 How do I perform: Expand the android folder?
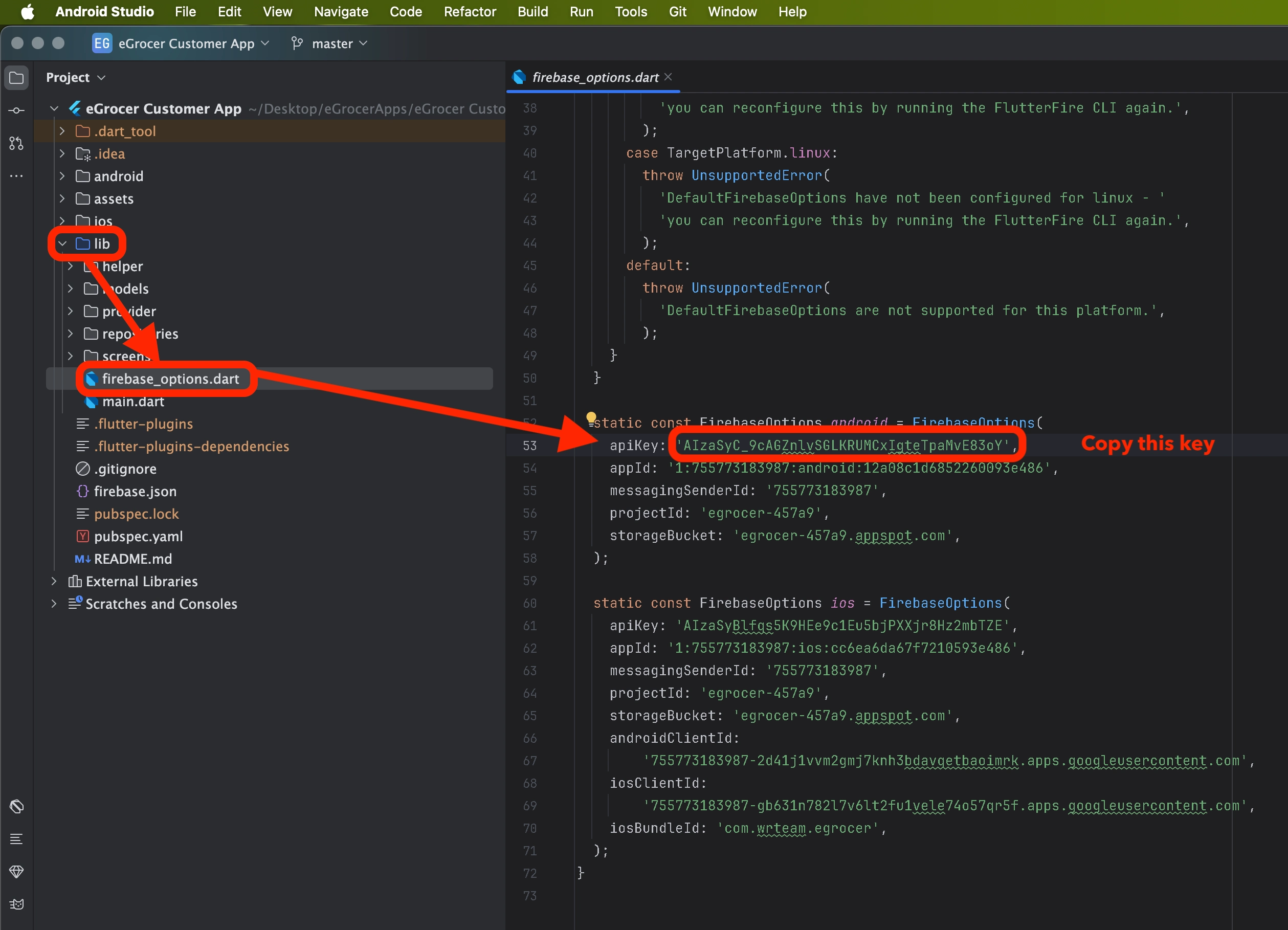[x=62, y=176]
